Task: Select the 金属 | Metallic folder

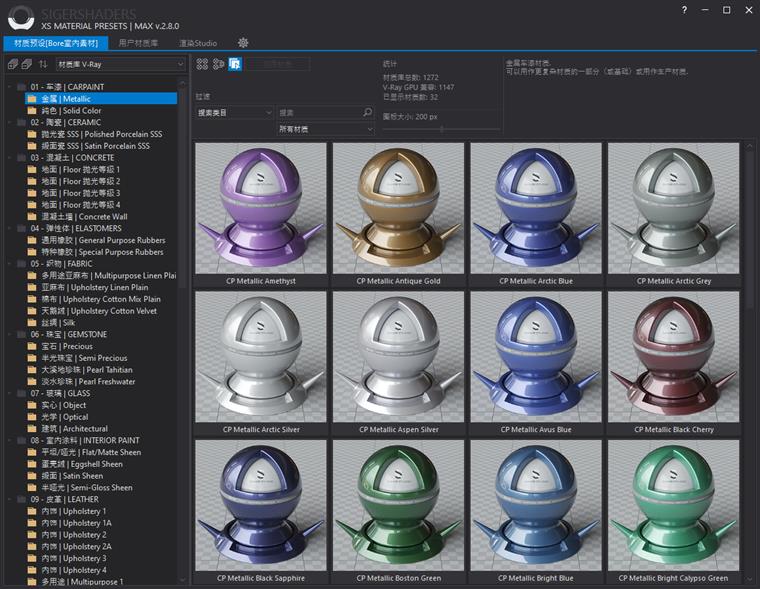Action: pyautogui.click(x=101, y=99)
